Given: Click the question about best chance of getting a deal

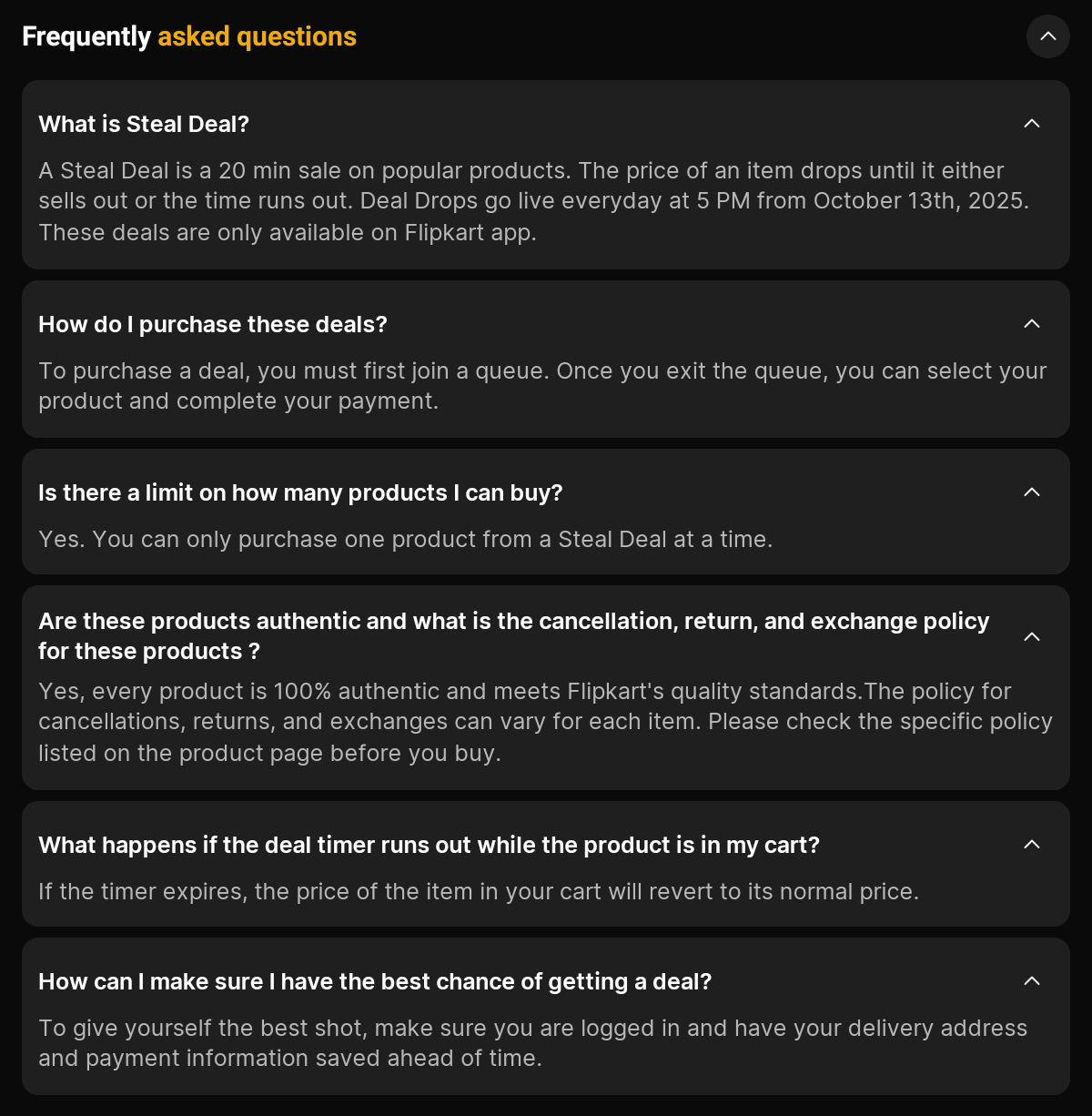Looking at the screenshot, I should pos(375,981).
